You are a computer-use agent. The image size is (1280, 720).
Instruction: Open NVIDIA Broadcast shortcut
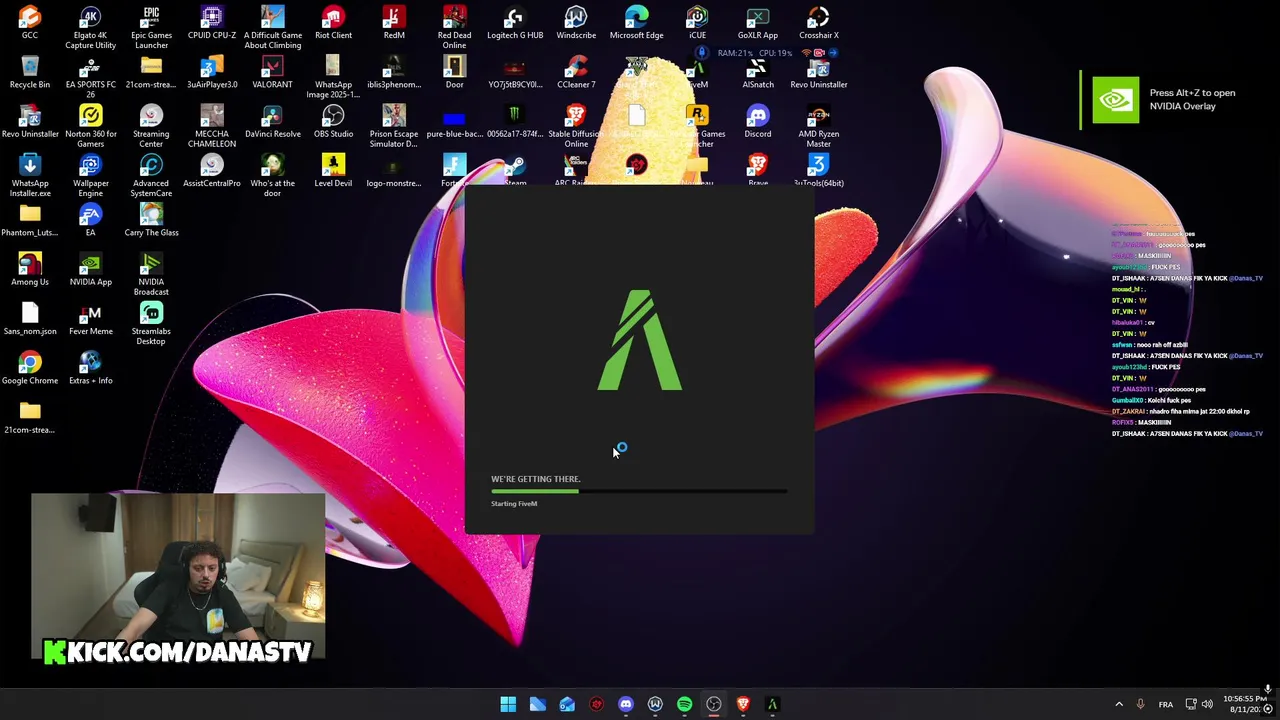tap(151, 273)
